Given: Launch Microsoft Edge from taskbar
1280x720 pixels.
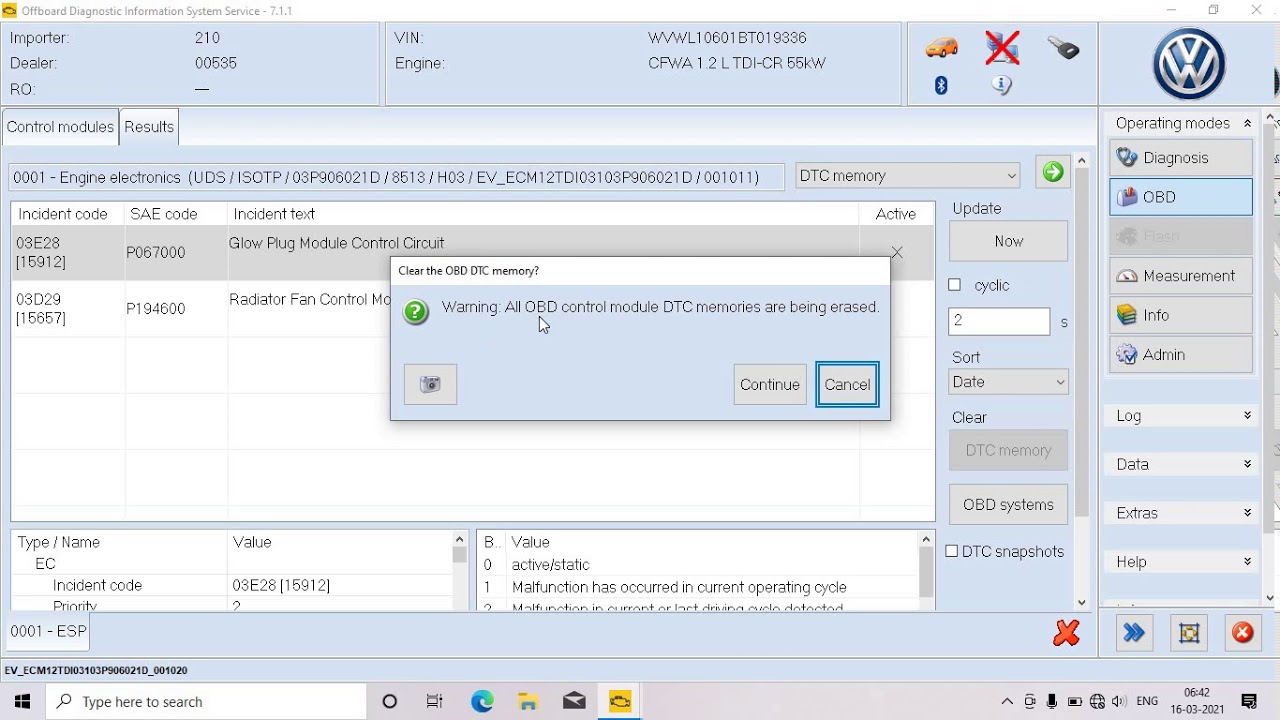Looking at the screenshot, I should click(x=482, y=701).
